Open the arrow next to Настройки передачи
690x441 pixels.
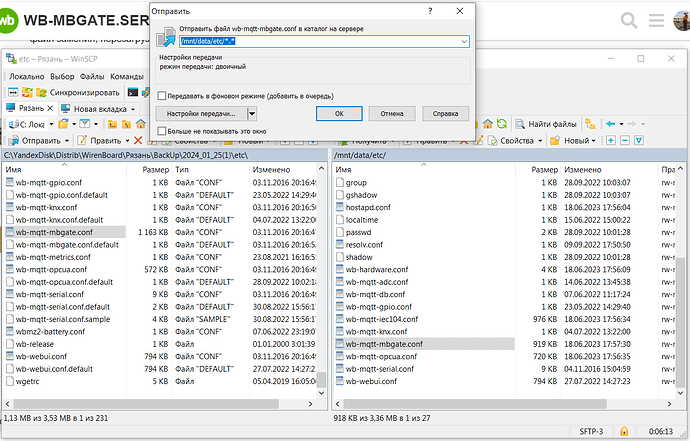tap(252, 114)
